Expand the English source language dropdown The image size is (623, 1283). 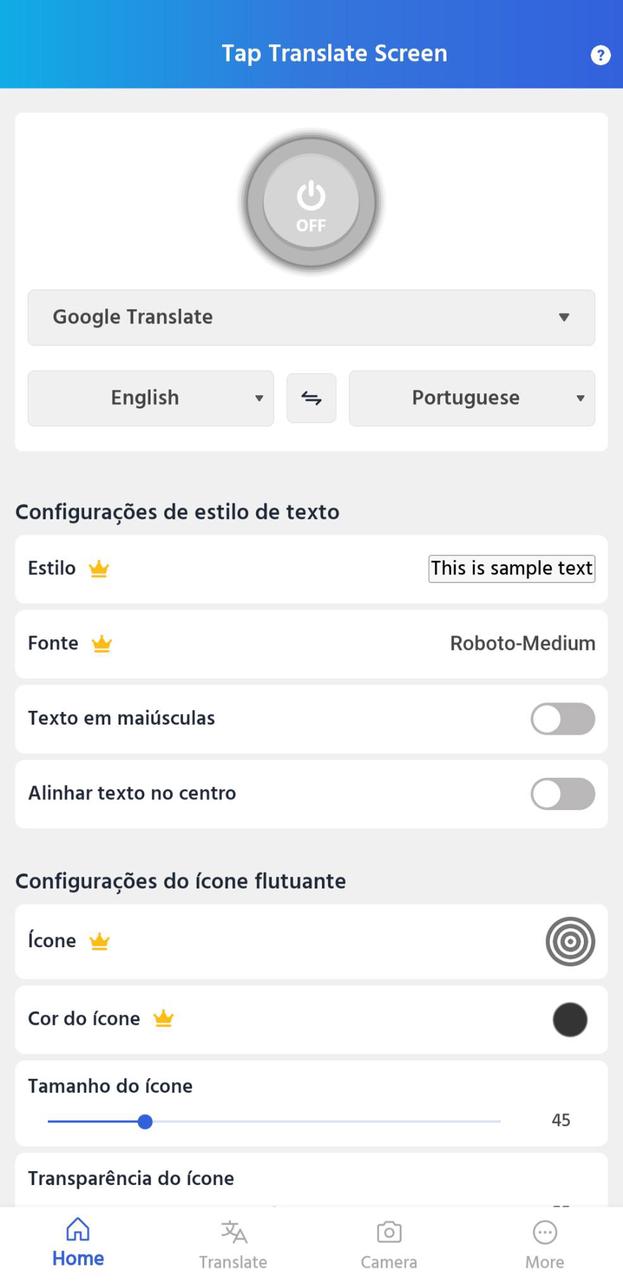tap(150, 397)
